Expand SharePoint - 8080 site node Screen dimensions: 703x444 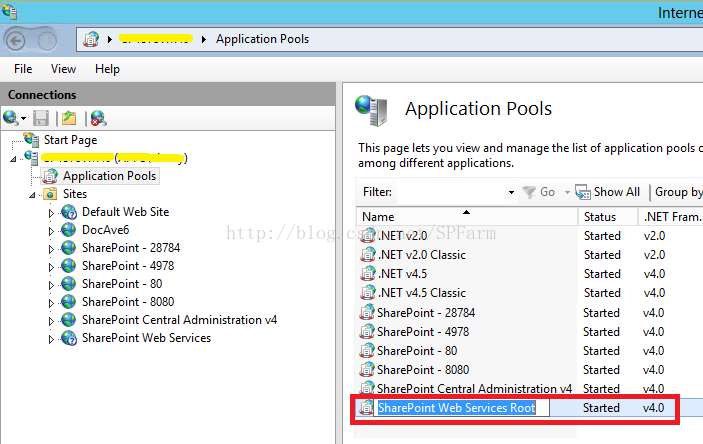(51, 303)
